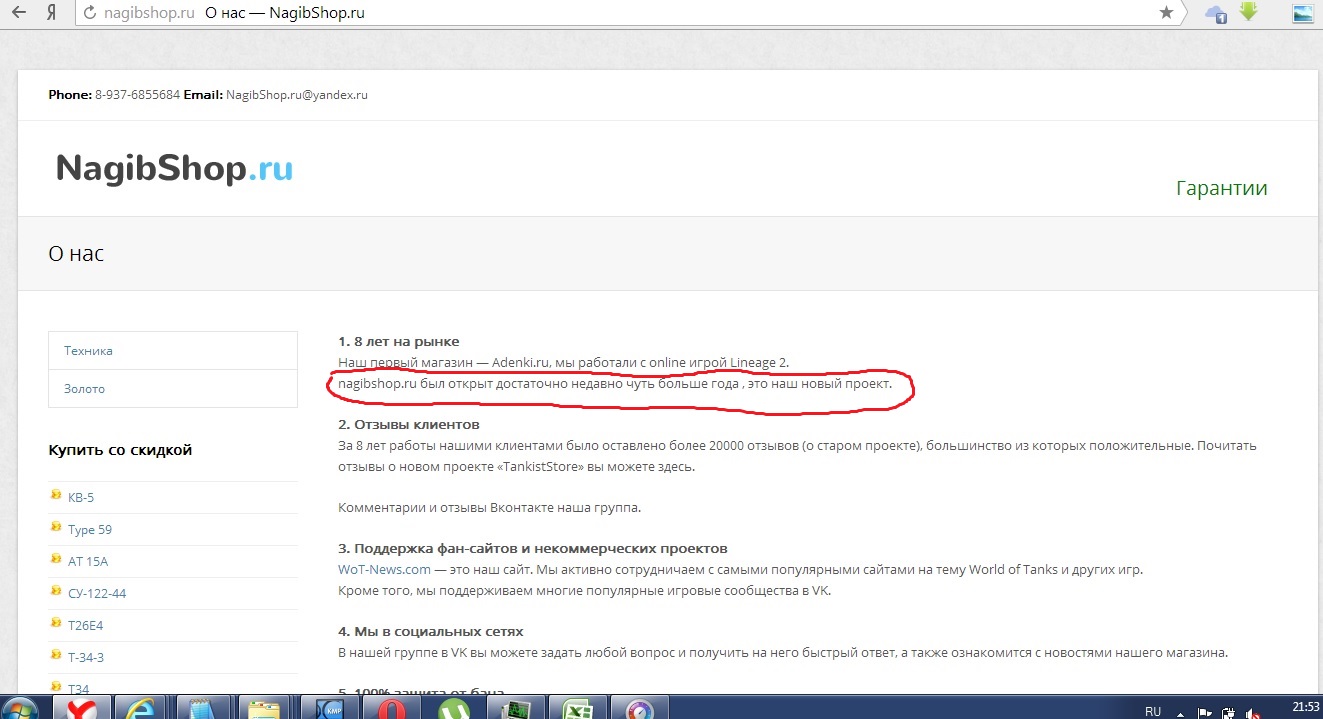Select Техника in the sidebar menu
This screenshot has height=719, width=1323.
click(173, 351)
